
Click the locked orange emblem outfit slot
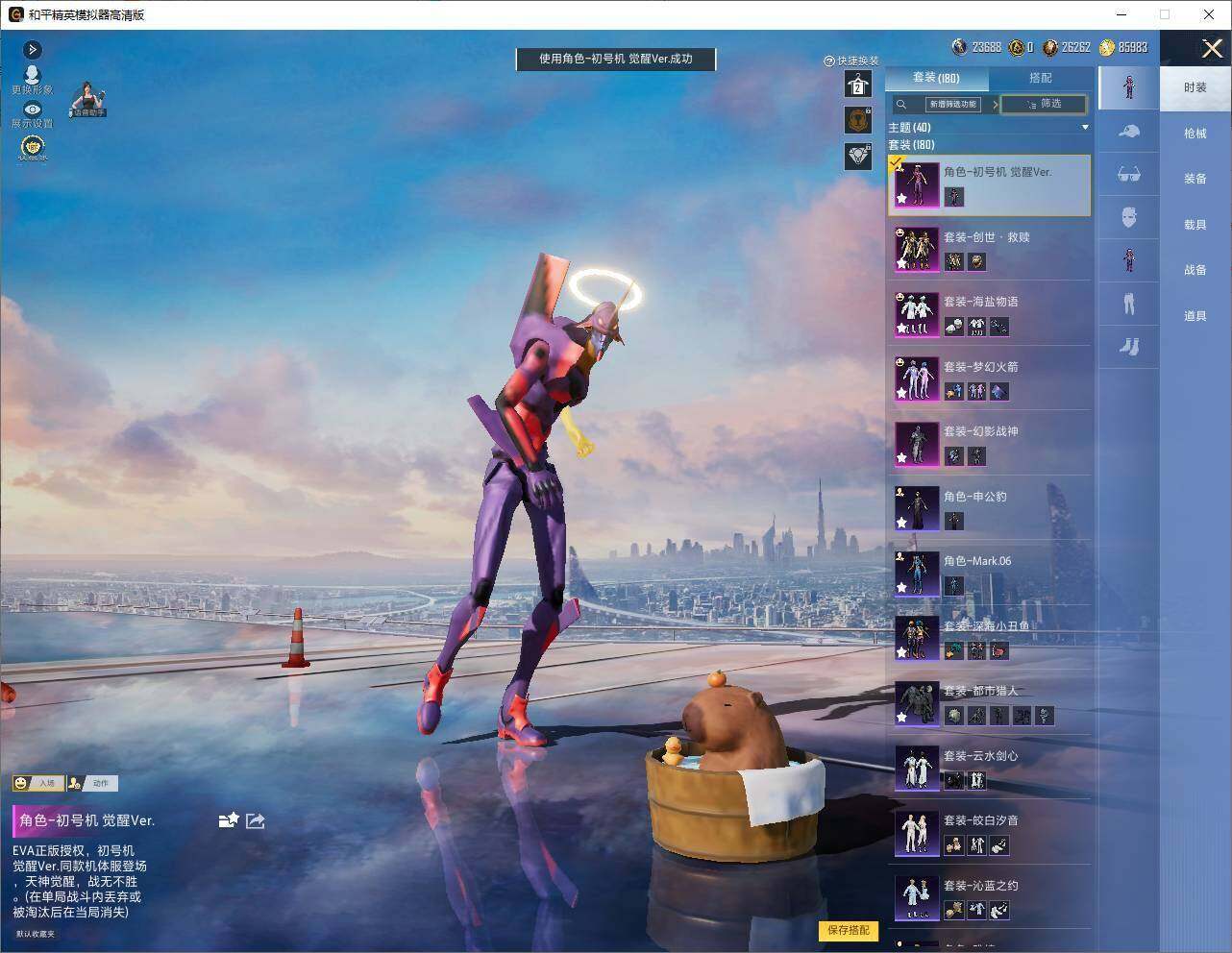tap(857, 120)
